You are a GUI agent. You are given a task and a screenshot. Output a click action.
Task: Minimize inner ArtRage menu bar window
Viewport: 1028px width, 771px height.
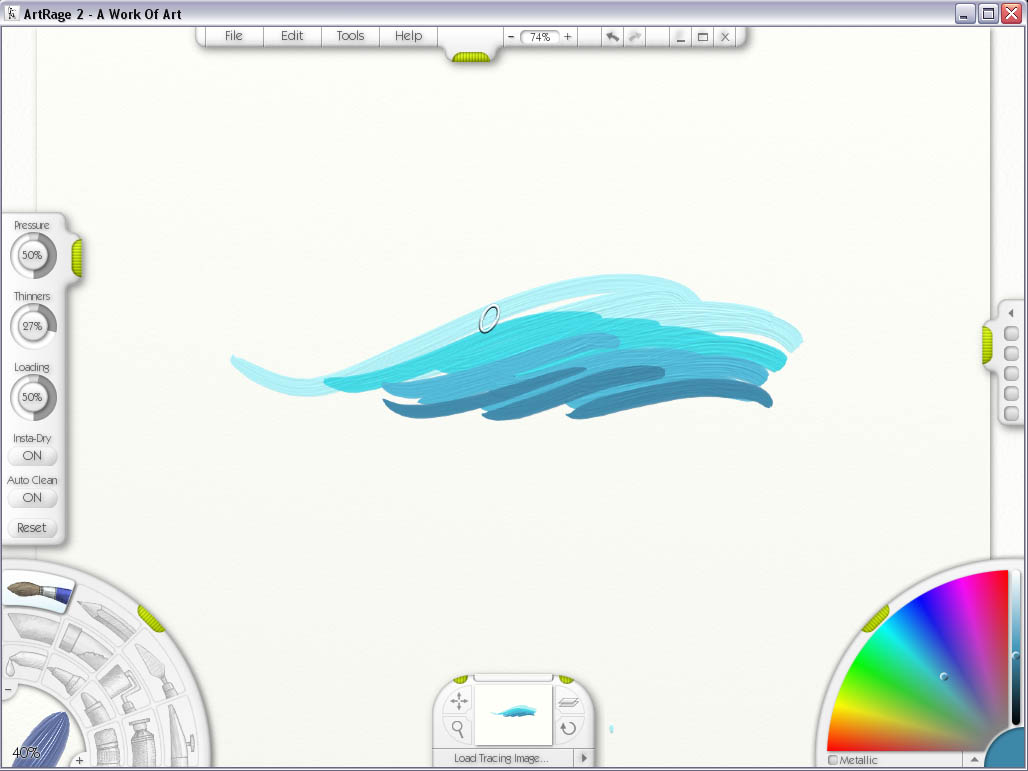click(x=681, y=37)
